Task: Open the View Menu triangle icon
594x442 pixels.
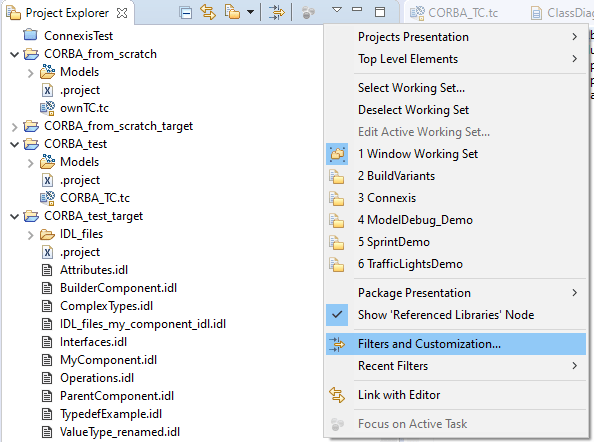Action: coord(337,9)
